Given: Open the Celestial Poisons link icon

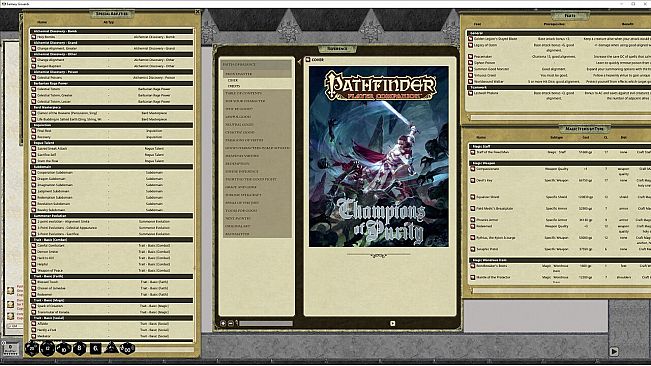Looking at the screenshot, I should point(34,78).
